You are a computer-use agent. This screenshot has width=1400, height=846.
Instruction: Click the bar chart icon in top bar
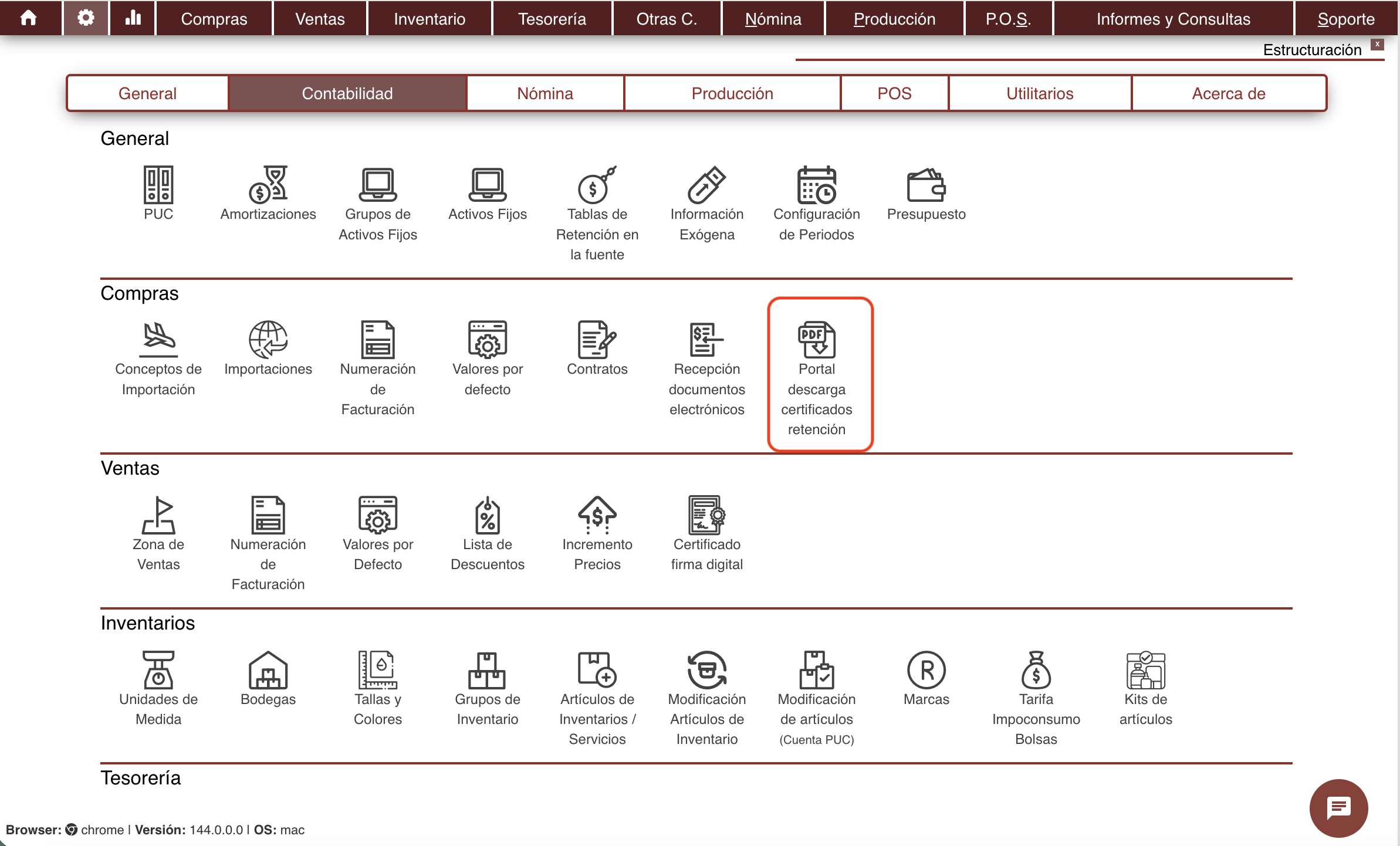click(133, 18)
